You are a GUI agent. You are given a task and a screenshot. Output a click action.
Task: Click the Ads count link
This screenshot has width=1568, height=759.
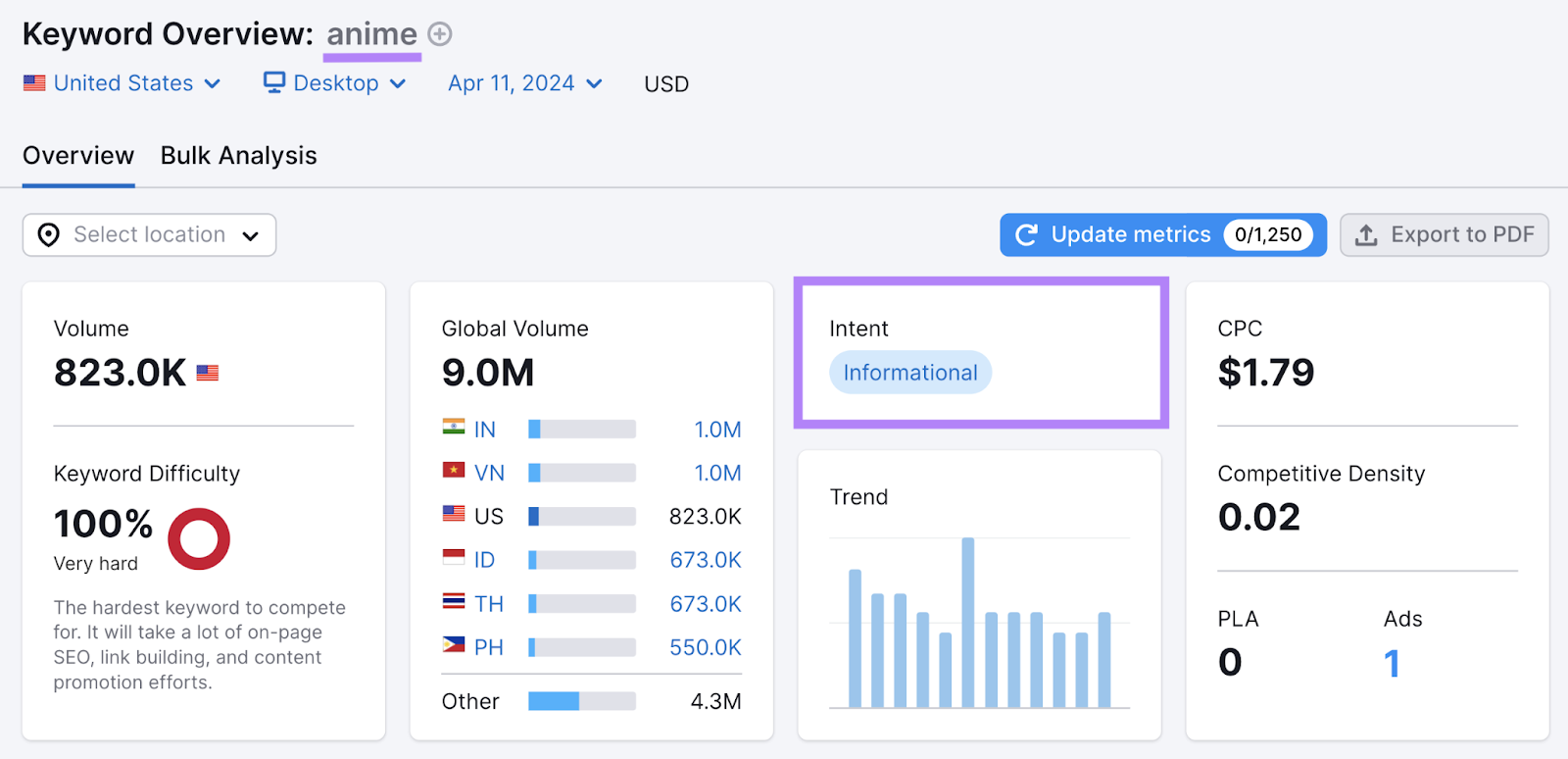coord(1392,664)
